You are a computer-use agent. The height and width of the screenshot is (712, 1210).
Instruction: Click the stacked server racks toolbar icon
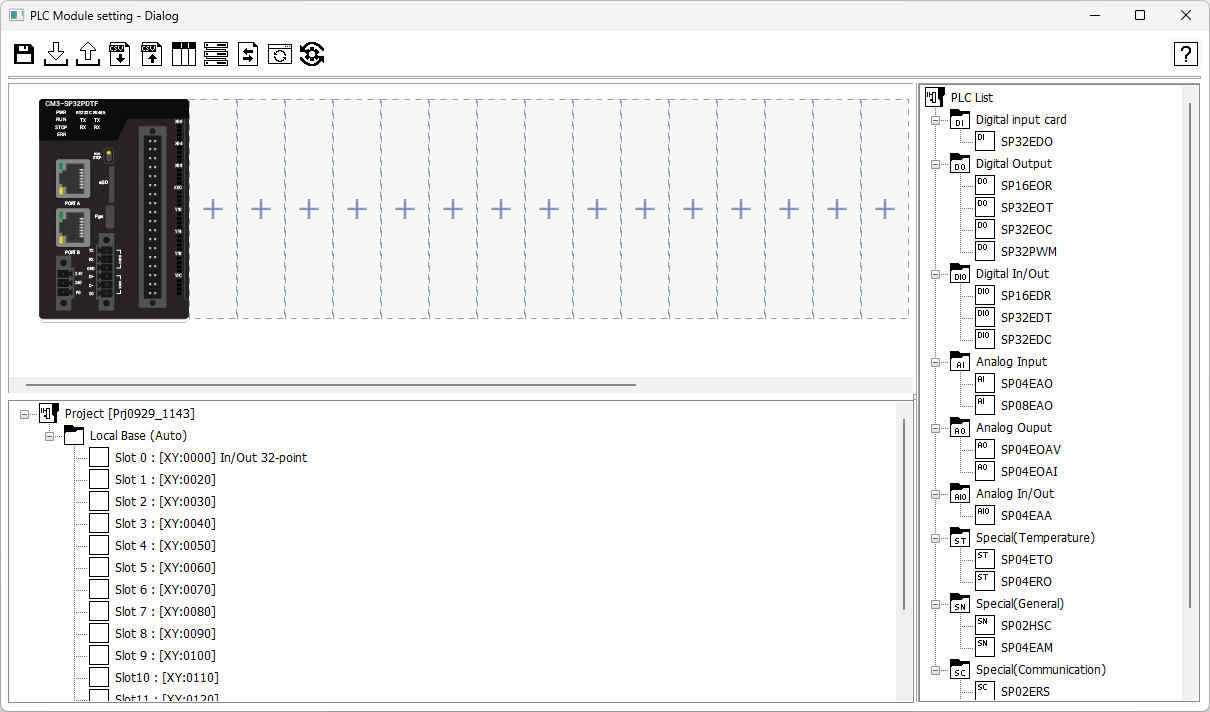[216, 54]
